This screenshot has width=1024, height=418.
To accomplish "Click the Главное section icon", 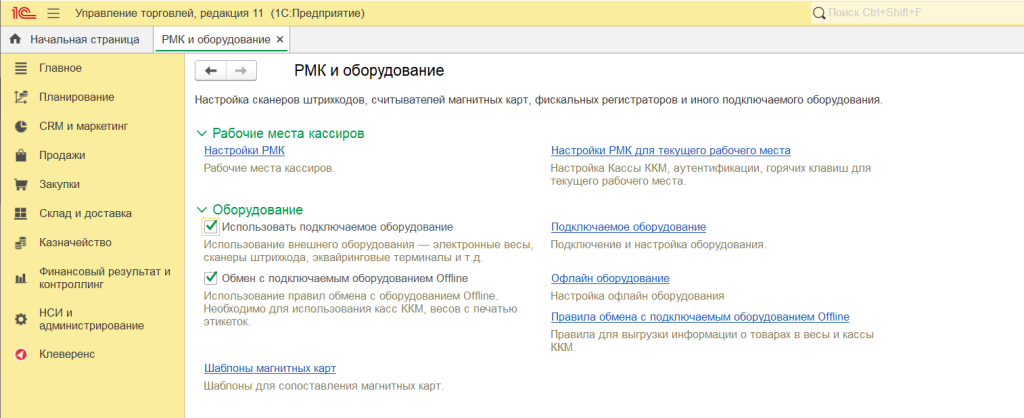I will point(21,68).
